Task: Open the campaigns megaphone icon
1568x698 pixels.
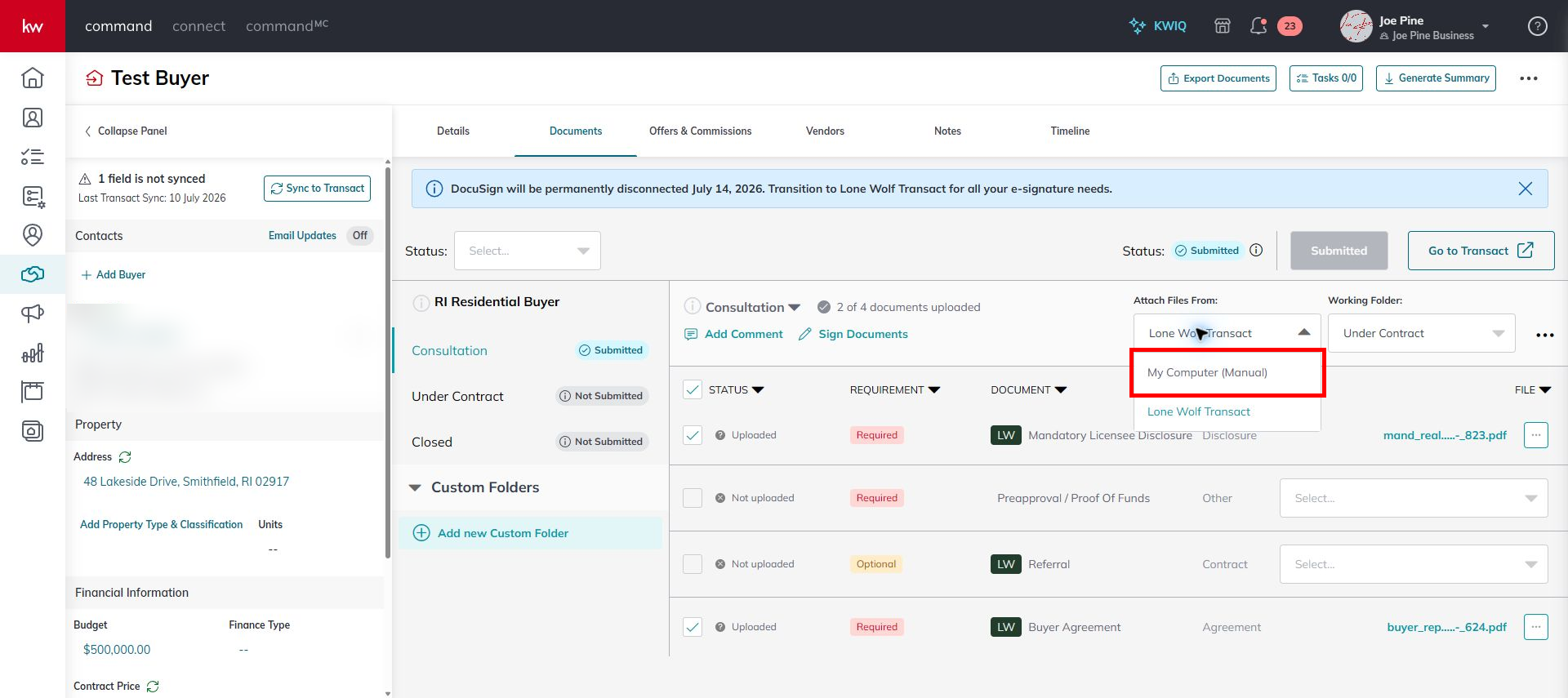Action: (x=33, y=313)
